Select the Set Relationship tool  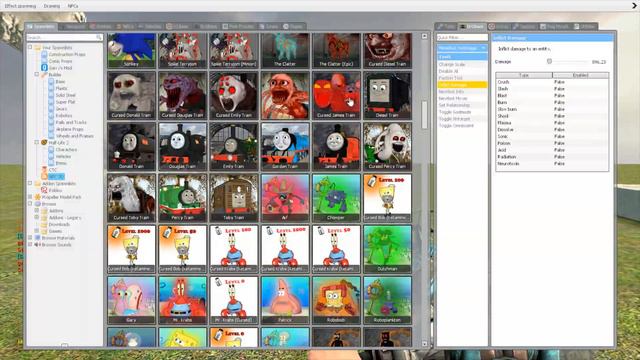point(462,105)
